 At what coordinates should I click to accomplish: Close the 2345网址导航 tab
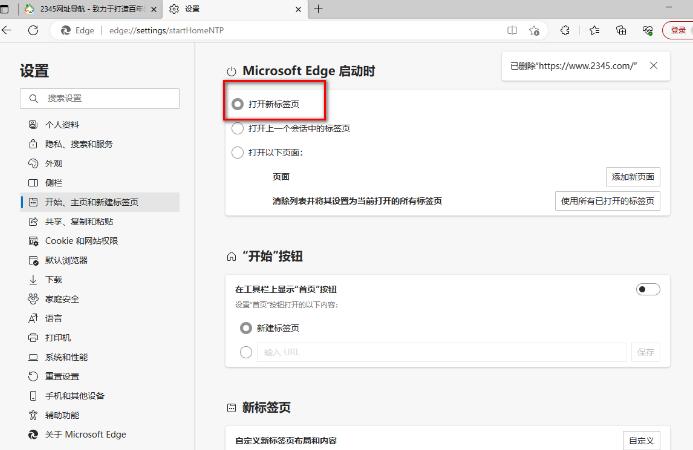153,9
